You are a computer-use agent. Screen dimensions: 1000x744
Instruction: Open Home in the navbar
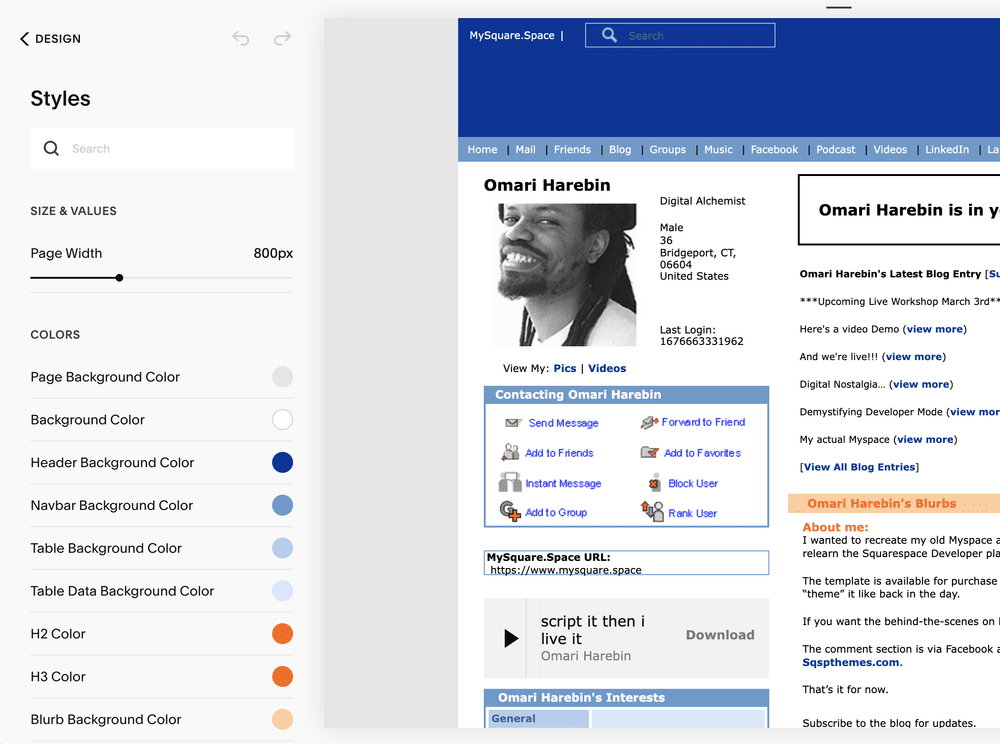(482, 149)
